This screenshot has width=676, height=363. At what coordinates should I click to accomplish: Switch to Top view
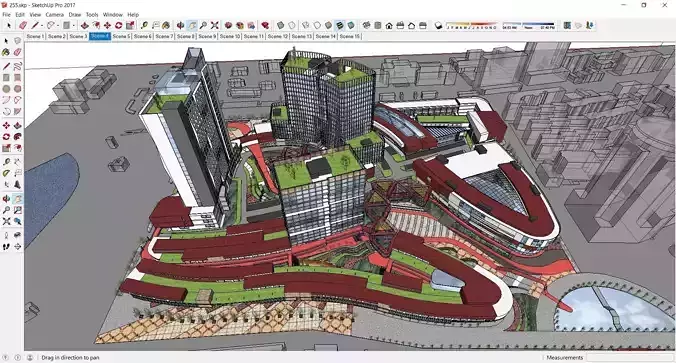pyautogui.click(x=378, y=25)
